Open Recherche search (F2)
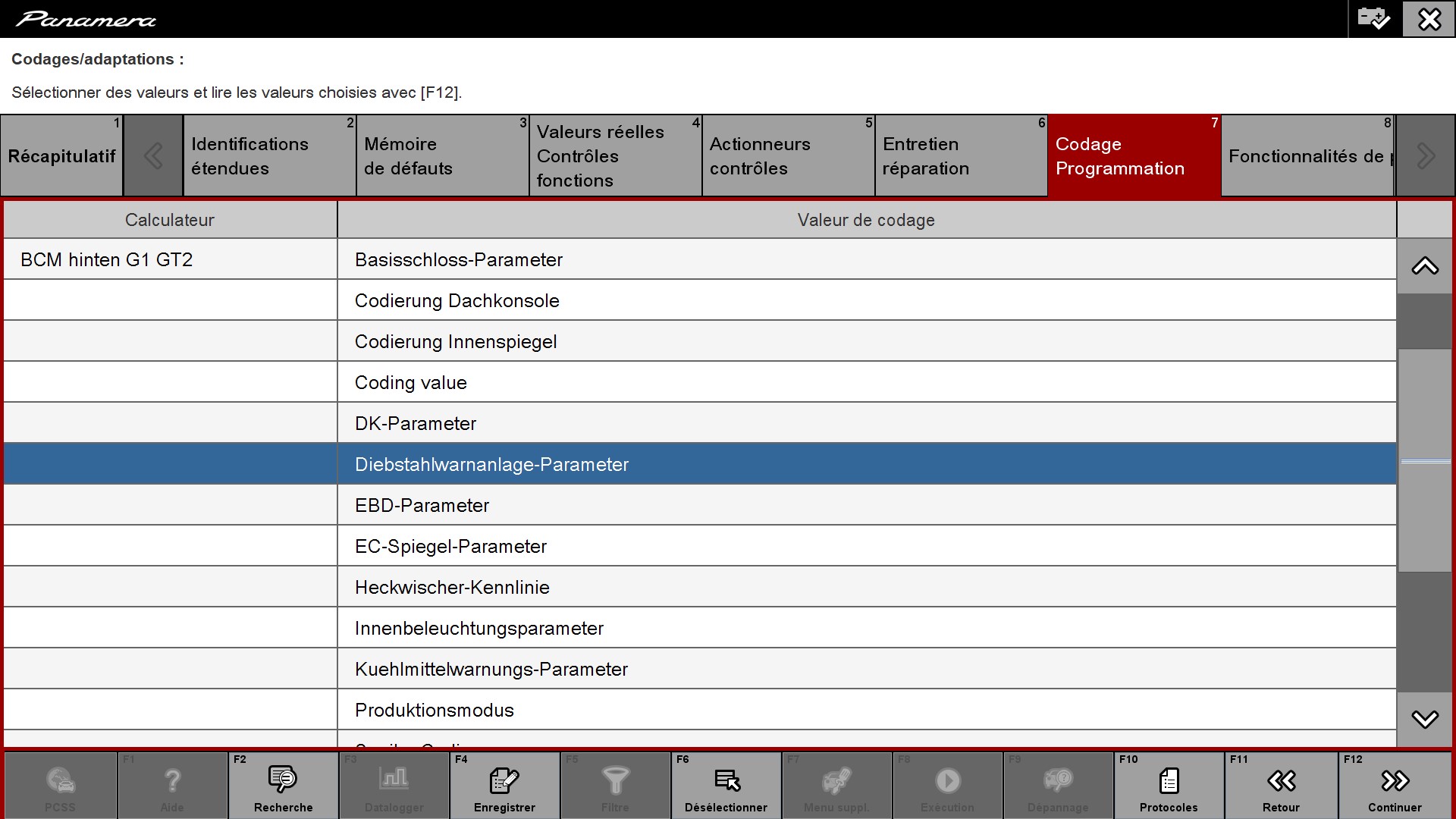The image size is (1456, 819). 283,786
